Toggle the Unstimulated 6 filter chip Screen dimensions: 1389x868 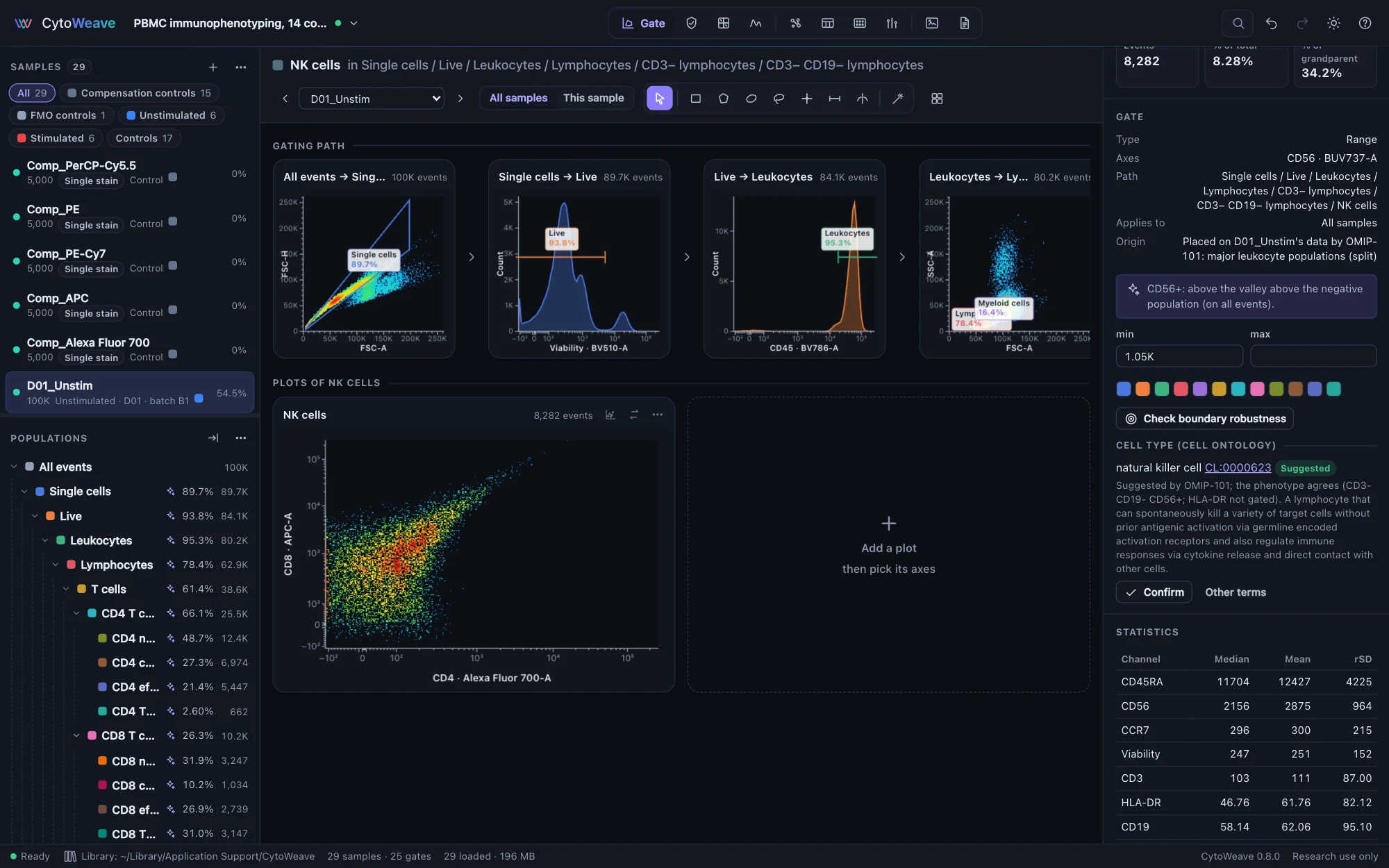coord(171,115)
